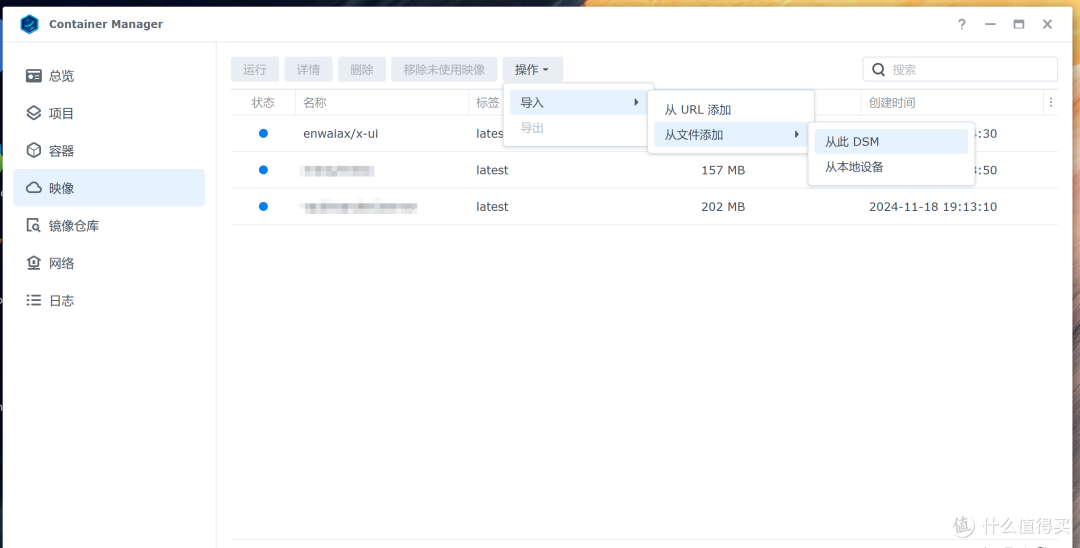Open 容器 in the sidebar
1080x548 pixels.
pos(109,150)
